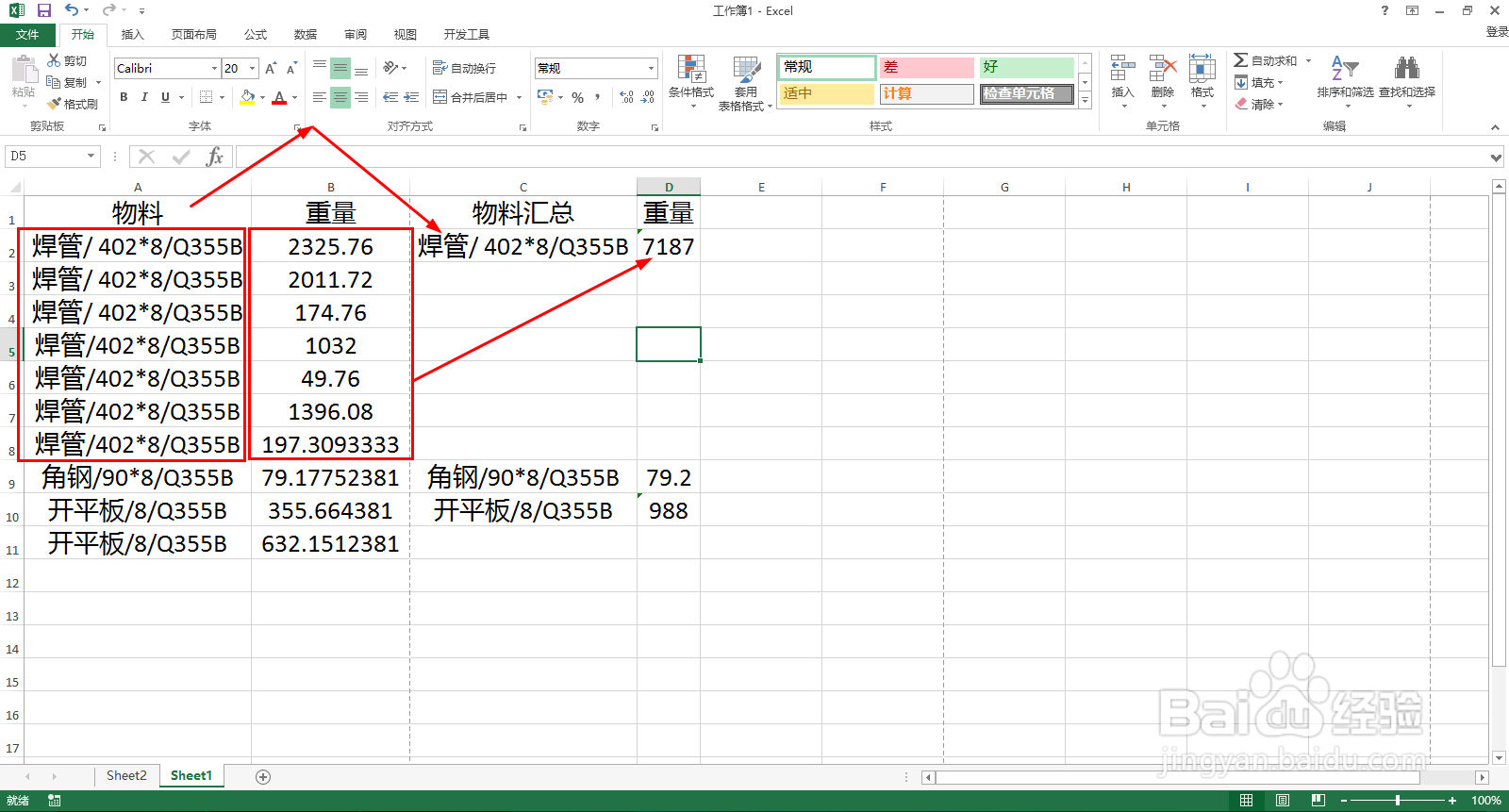This screenshot has width=1509, height=812.
Task: Click the Decrease Indent icon
Action: (x=390, y=97)
